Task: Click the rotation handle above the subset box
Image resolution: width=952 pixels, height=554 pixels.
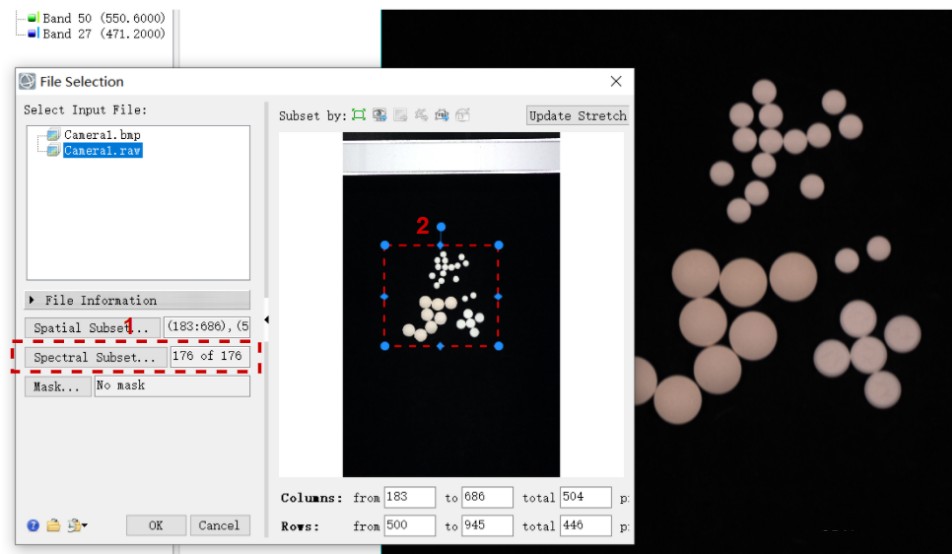Action: tap(441, 227)
